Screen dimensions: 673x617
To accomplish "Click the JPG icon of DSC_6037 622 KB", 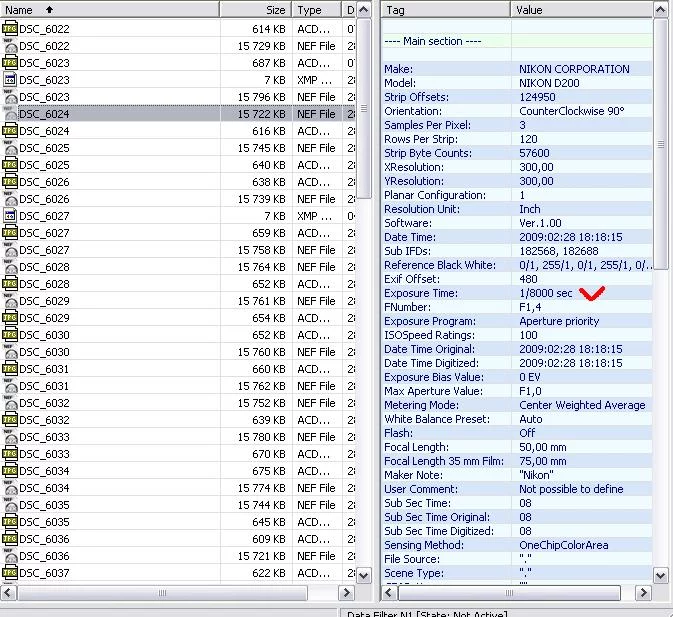I will 10,573.
